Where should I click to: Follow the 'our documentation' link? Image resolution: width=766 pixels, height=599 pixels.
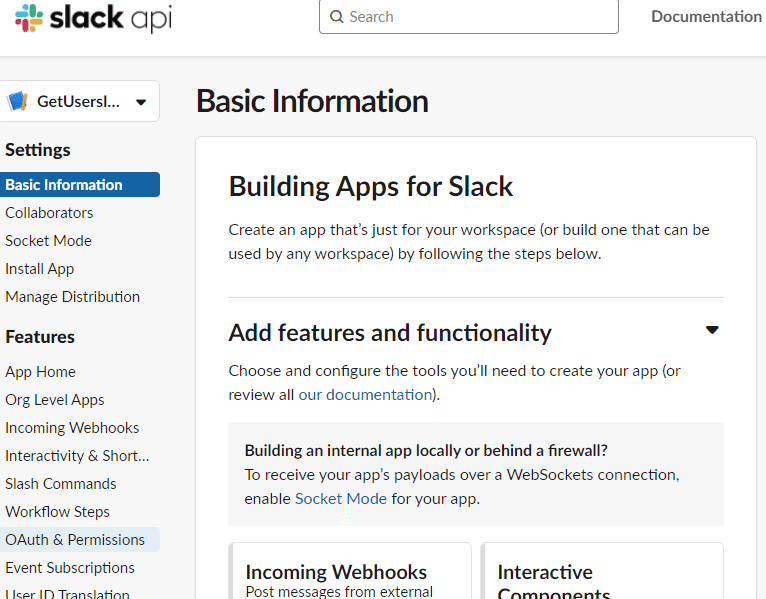(x=365, y=395)
